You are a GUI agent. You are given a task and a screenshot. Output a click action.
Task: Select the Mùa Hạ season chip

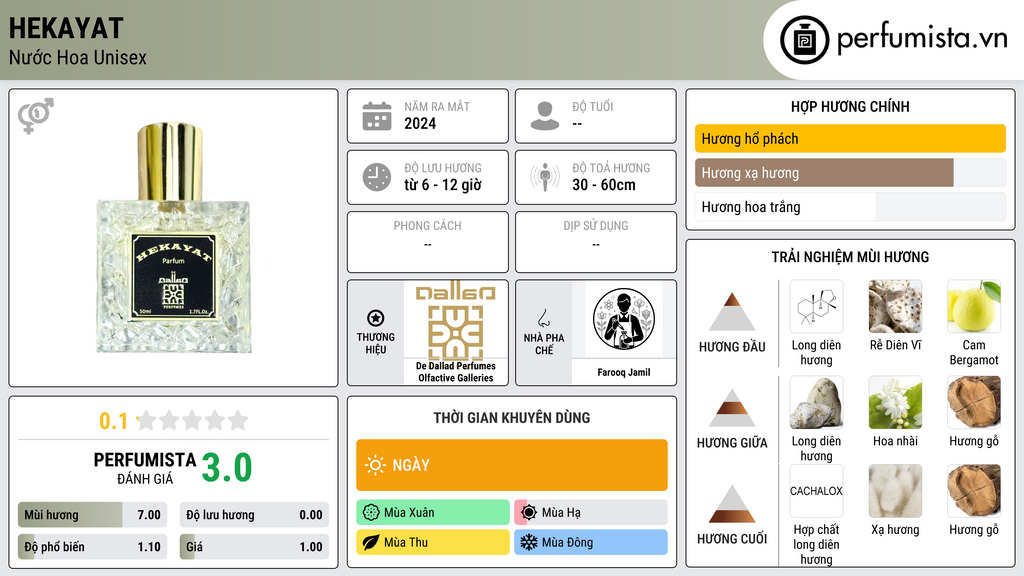pos(591,513)
